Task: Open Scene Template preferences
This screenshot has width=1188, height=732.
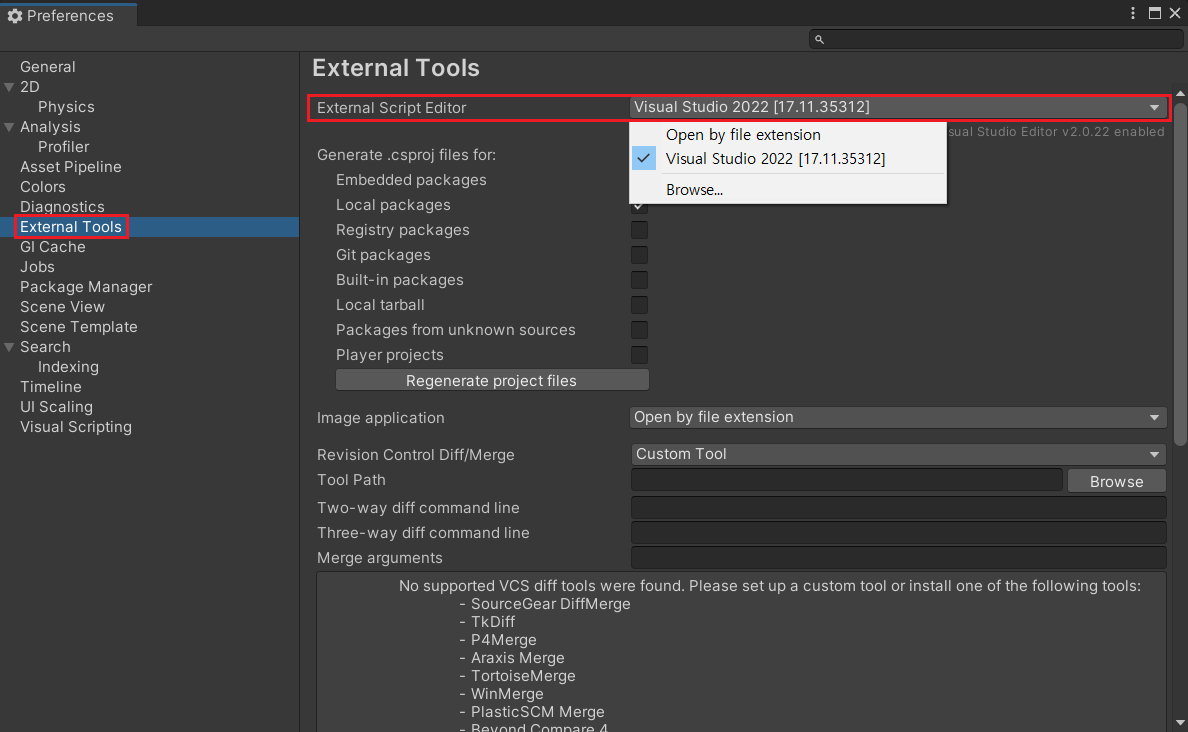Action: 79,327
